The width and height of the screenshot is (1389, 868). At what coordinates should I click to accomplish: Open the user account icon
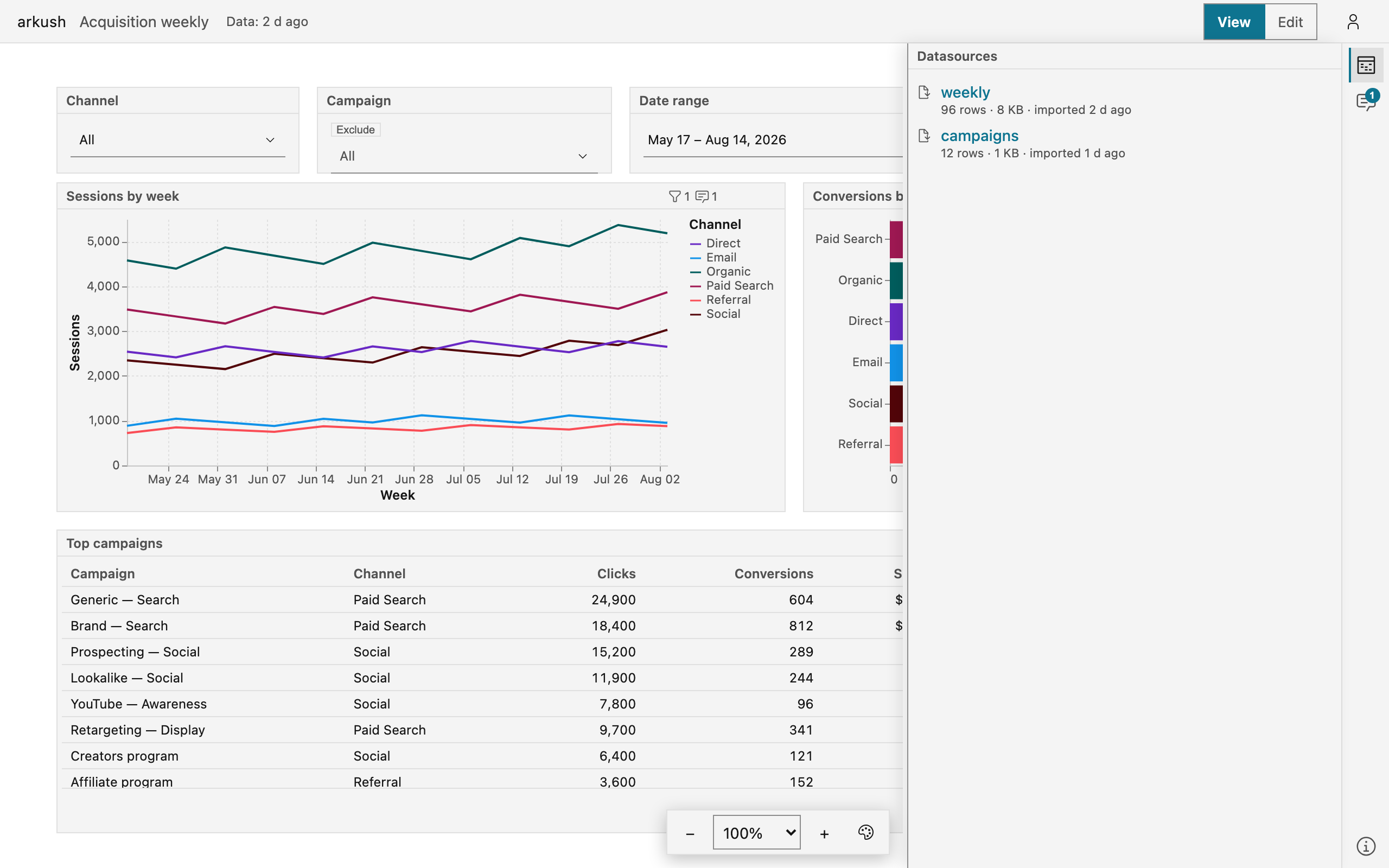click(1353, 22)
